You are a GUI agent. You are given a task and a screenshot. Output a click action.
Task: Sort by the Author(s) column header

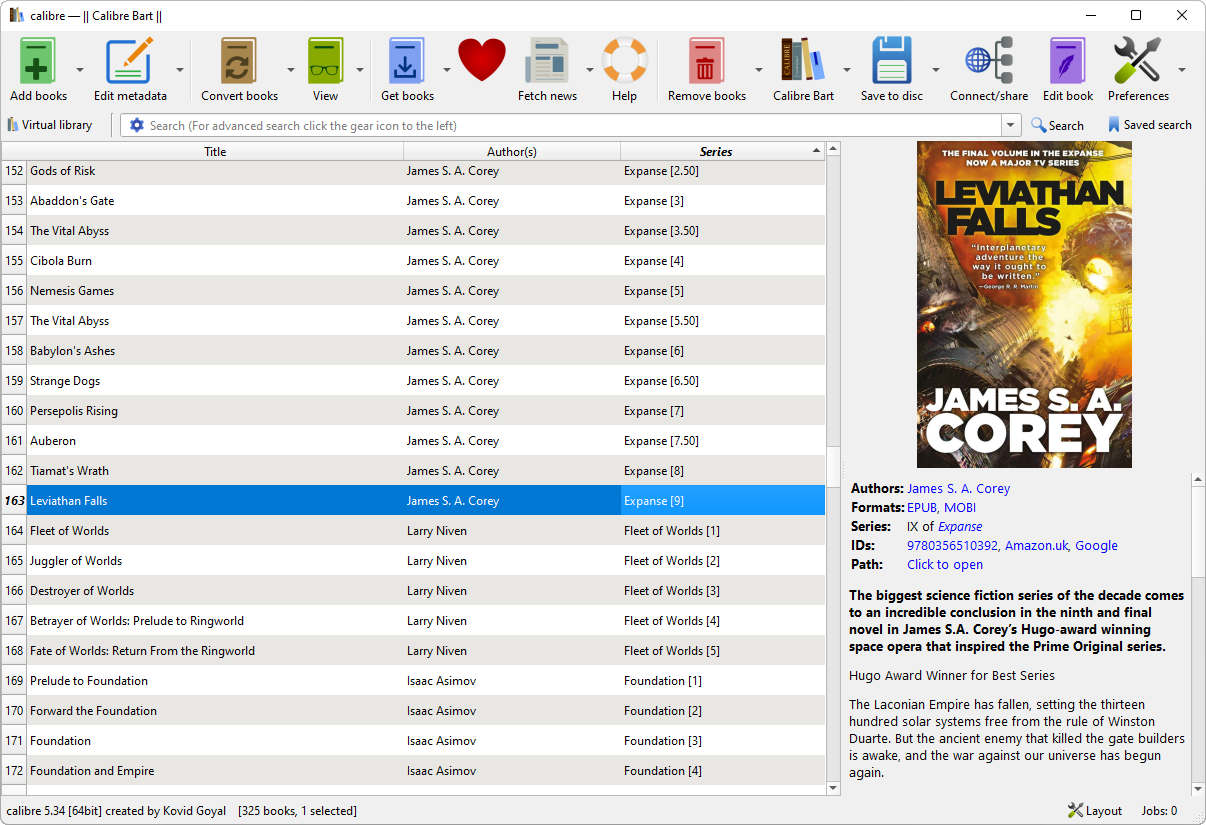pos(512,152)
